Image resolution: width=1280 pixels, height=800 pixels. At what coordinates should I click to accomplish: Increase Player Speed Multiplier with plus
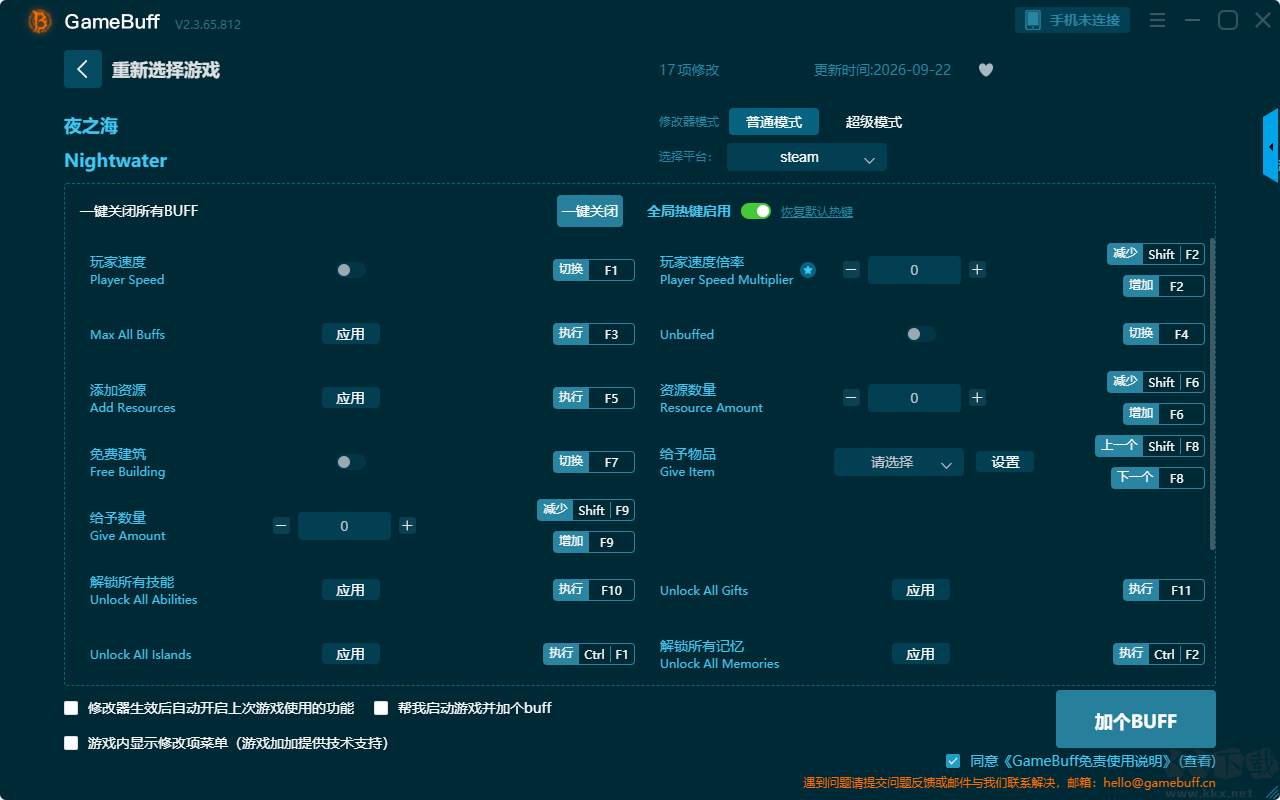click(977, 270)
